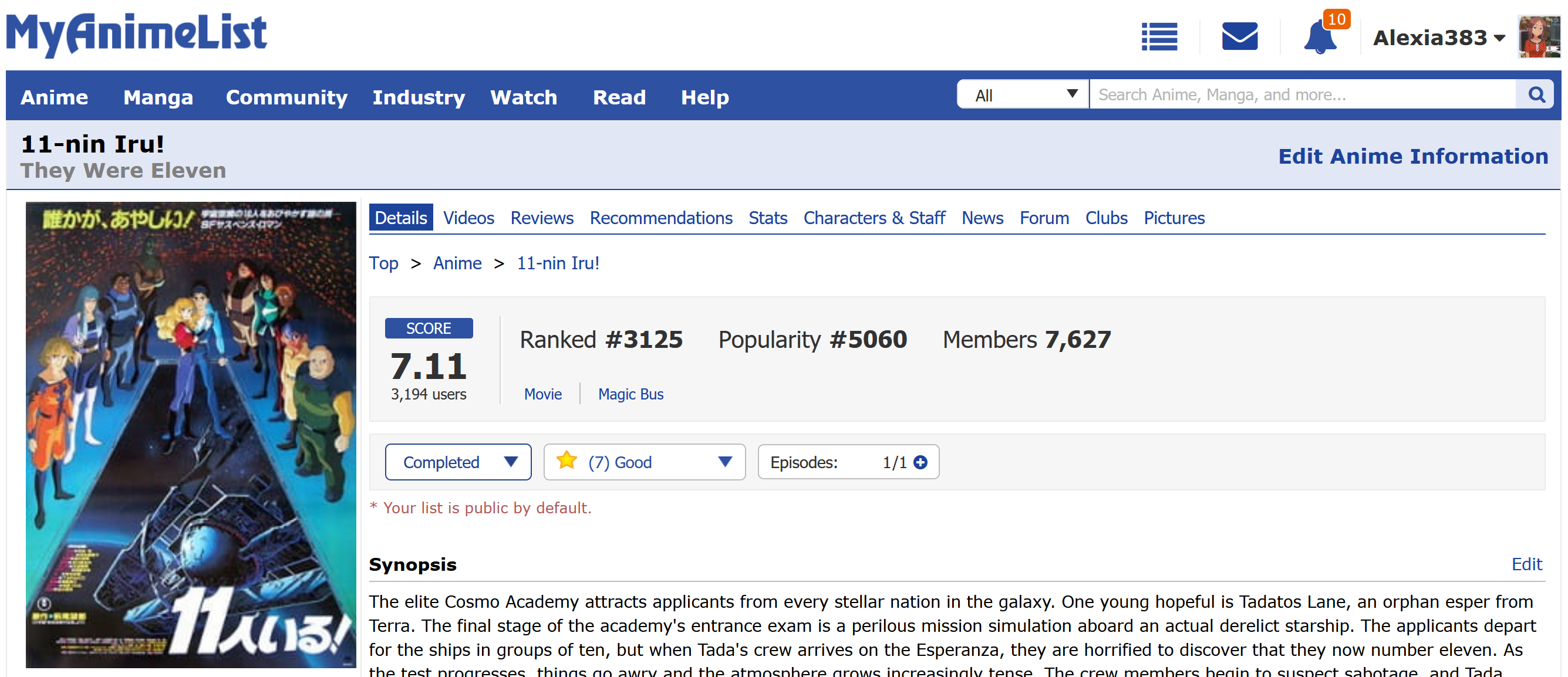Switch to the Clubs tab
1568x677 pixels.
point(1106,218)
